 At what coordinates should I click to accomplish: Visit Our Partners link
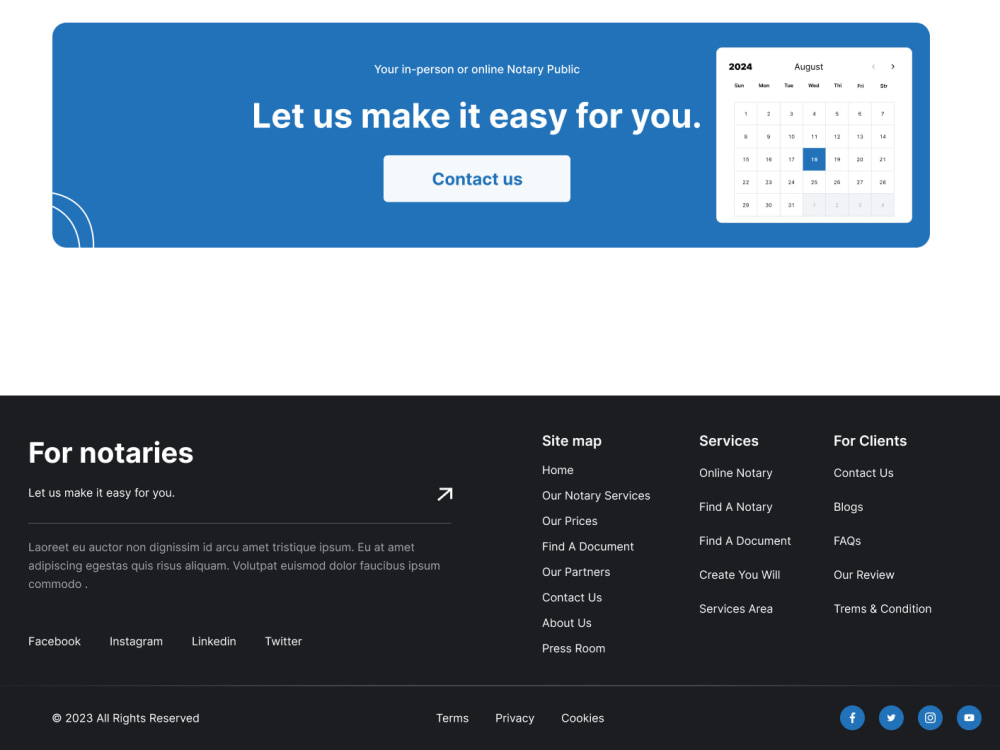coord(576,572)
